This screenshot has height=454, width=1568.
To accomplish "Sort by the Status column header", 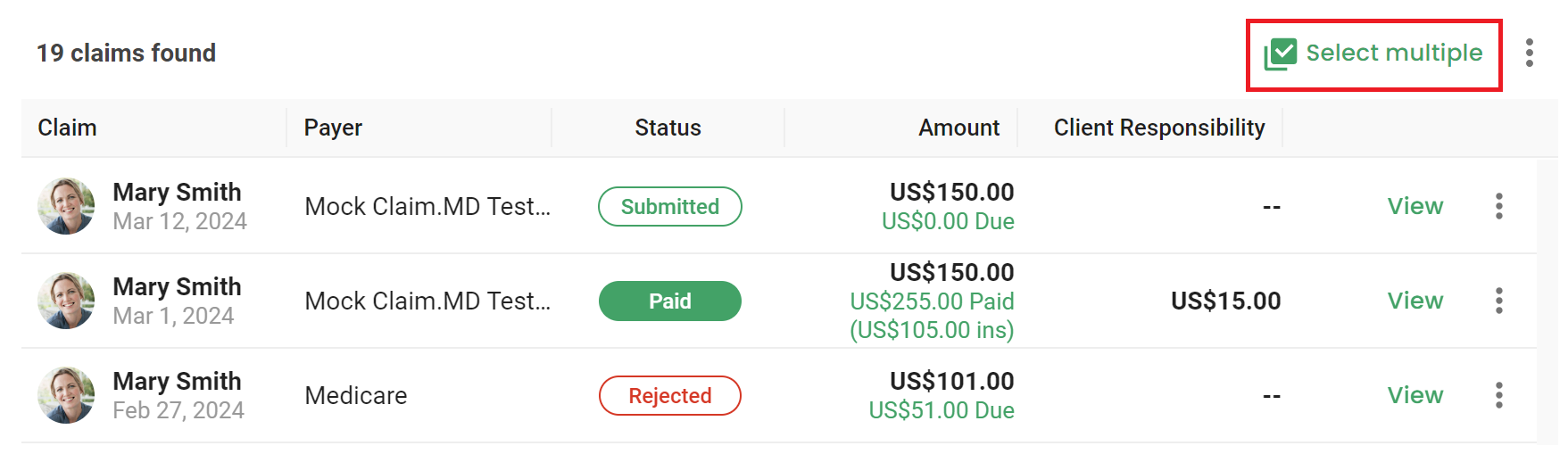I will tap(668, 128).
